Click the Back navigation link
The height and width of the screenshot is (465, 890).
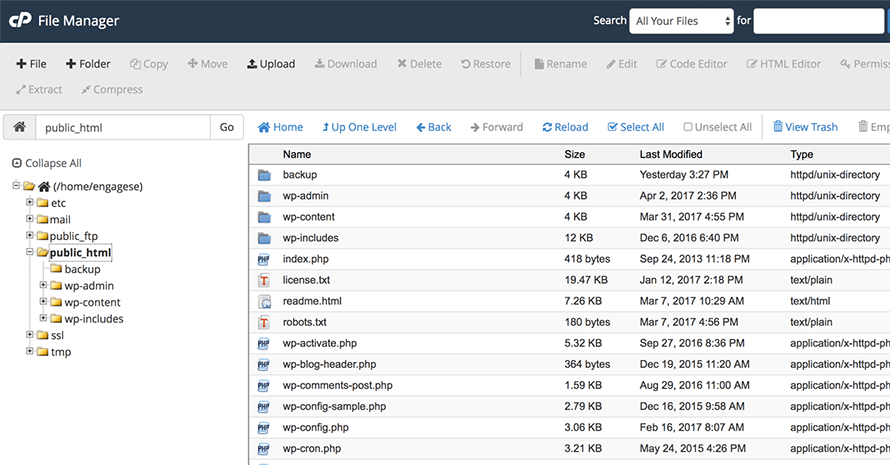pos(434,127)
